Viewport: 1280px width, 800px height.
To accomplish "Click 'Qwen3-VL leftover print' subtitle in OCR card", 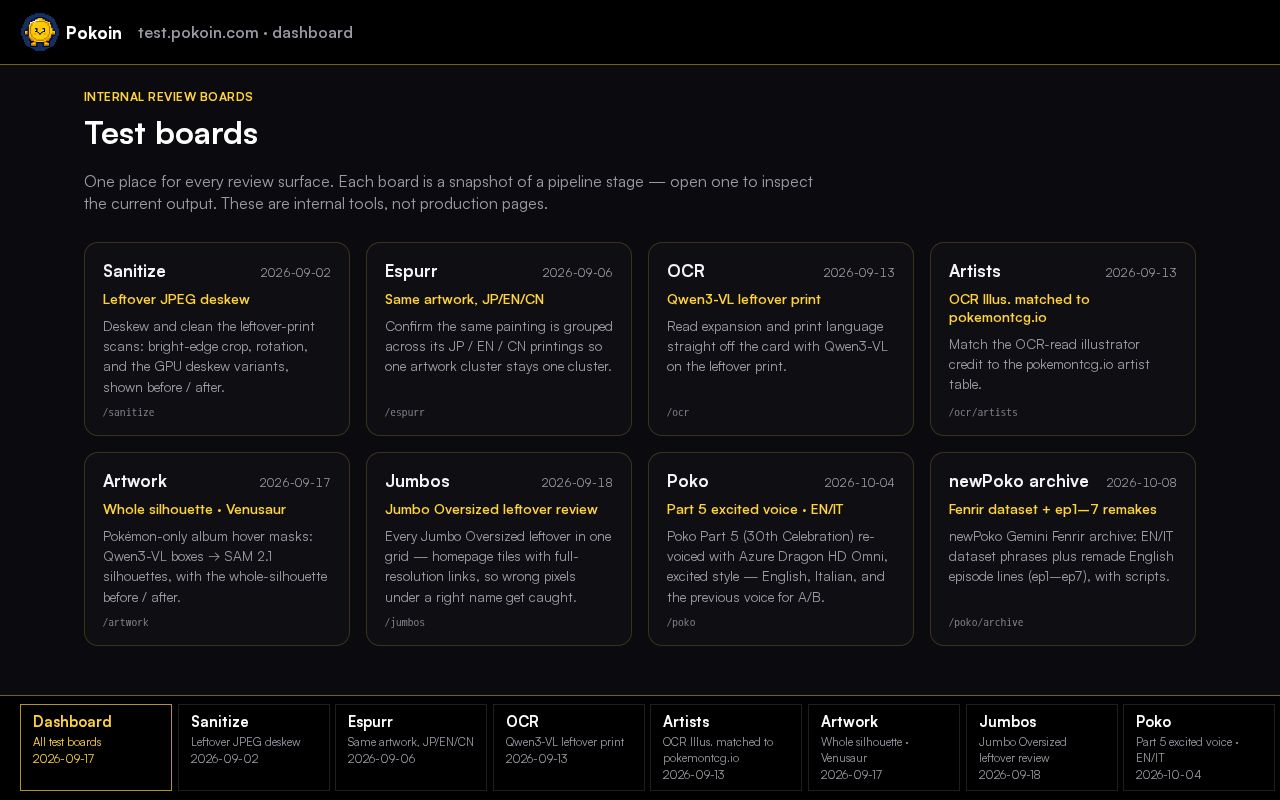I will (744, 299).
